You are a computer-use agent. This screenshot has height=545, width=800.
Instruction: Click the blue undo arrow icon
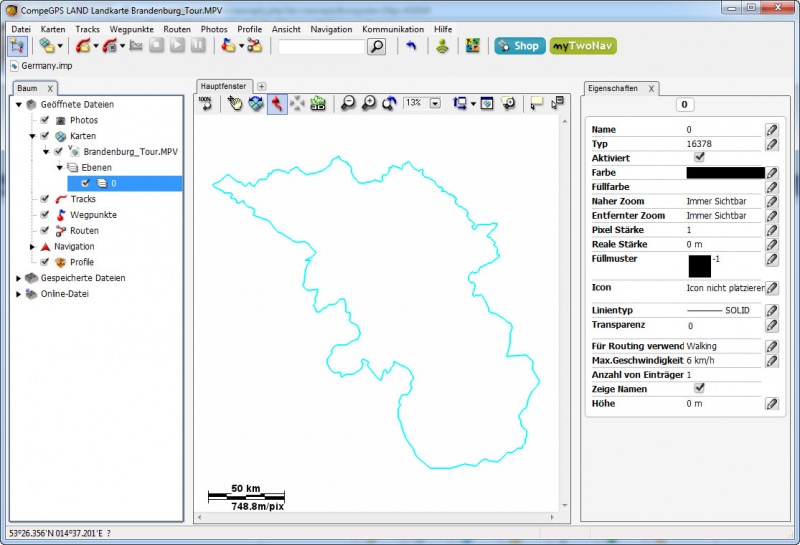click(x=411, y=46)
